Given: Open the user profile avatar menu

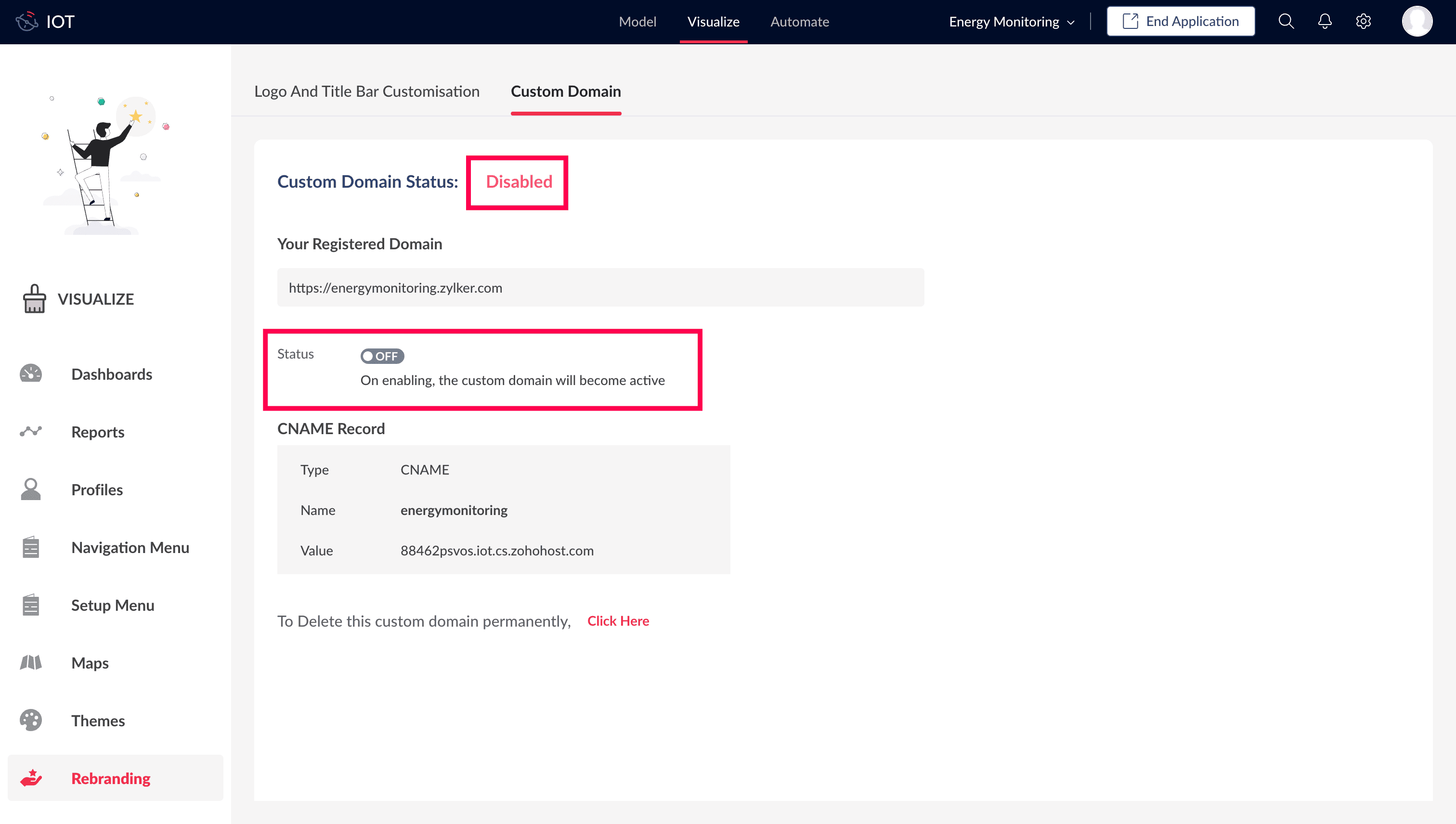Looking at the screenshot, I should point(1417,22).
